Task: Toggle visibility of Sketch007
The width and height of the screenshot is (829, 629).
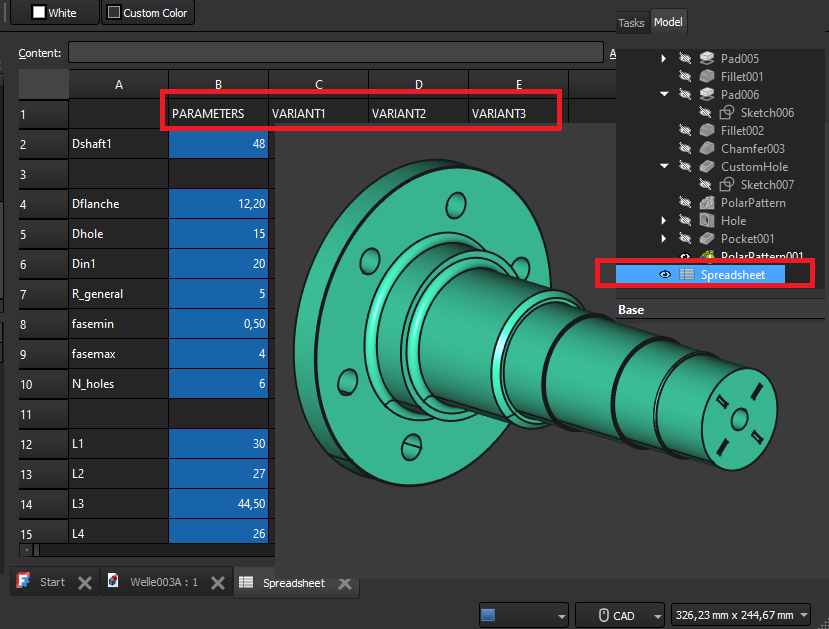Action: (705, 184)
